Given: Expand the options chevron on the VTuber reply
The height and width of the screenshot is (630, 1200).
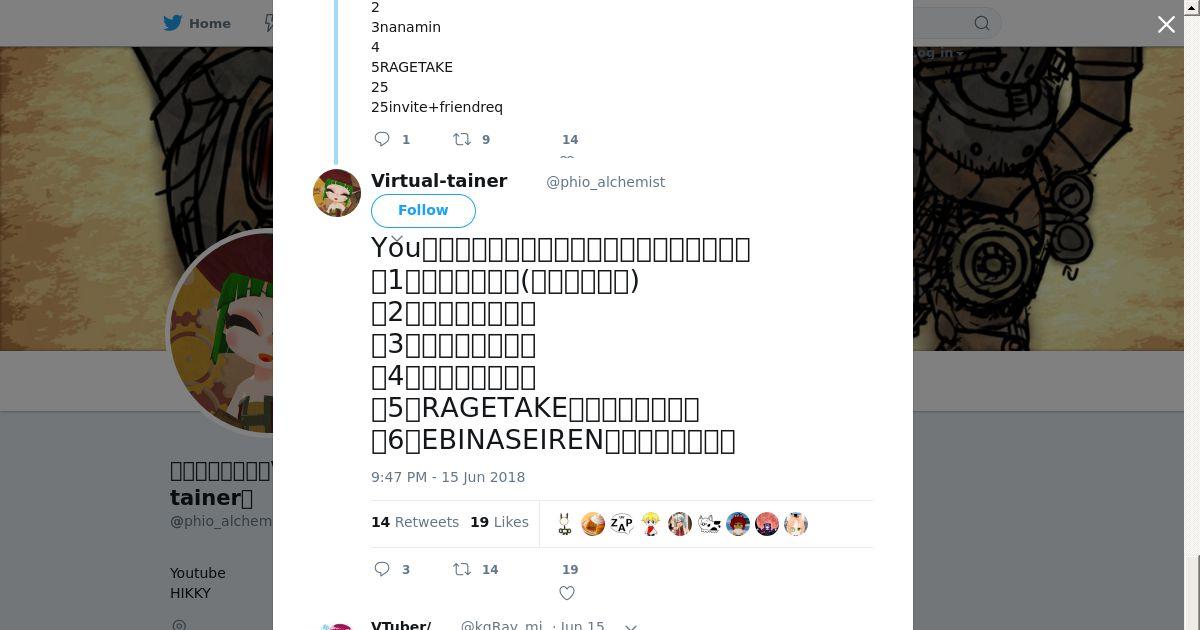Looking at the screenshot, I should coord(631,626).
